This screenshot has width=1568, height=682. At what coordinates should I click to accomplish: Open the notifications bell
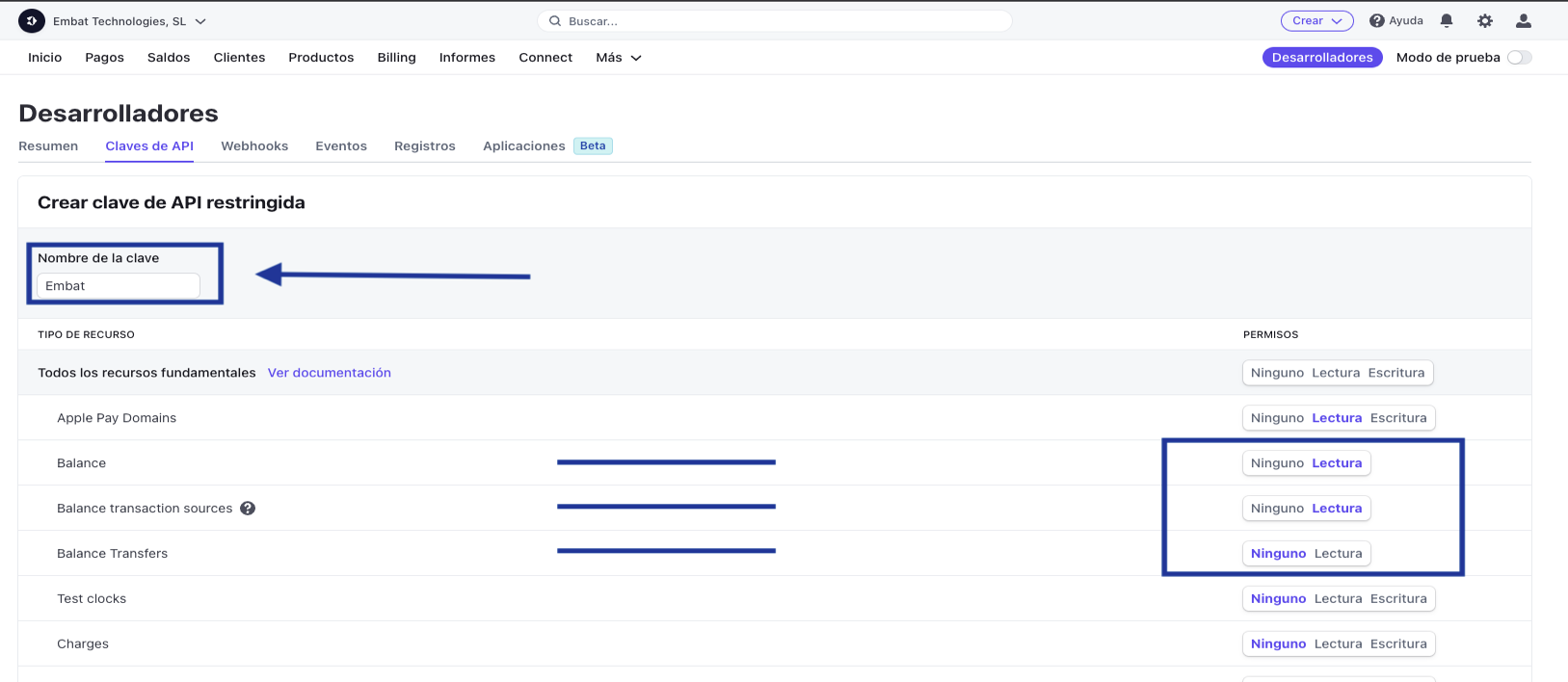point(1447,20)
